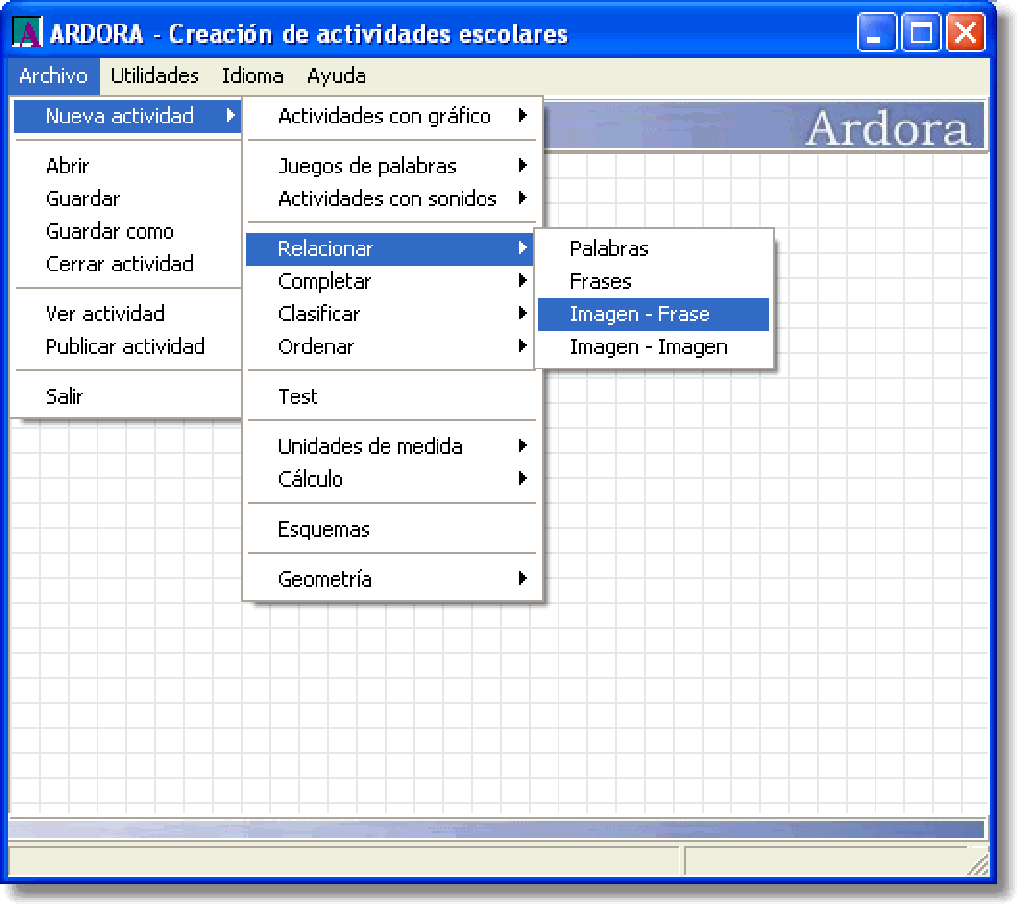Open the Ayuda menu
The width and height of the screenshot is (1020, 907).
(336, 76)
